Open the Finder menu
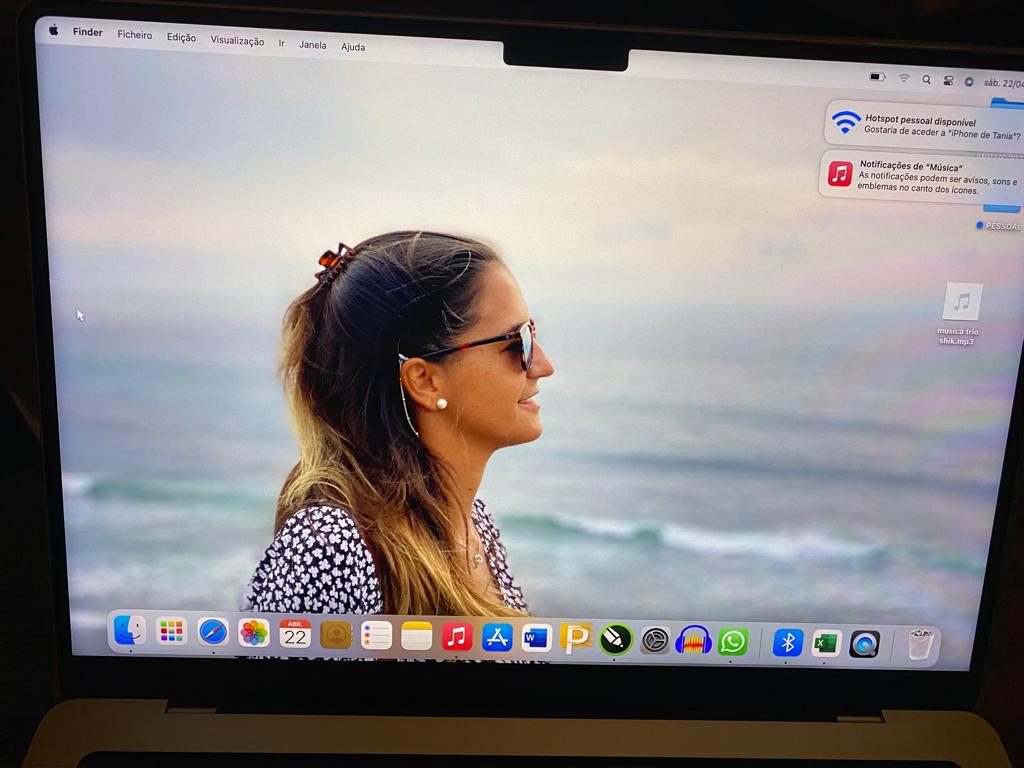Image resolution: width=1024 pixels, height=768 pixels. coord(88,32)
